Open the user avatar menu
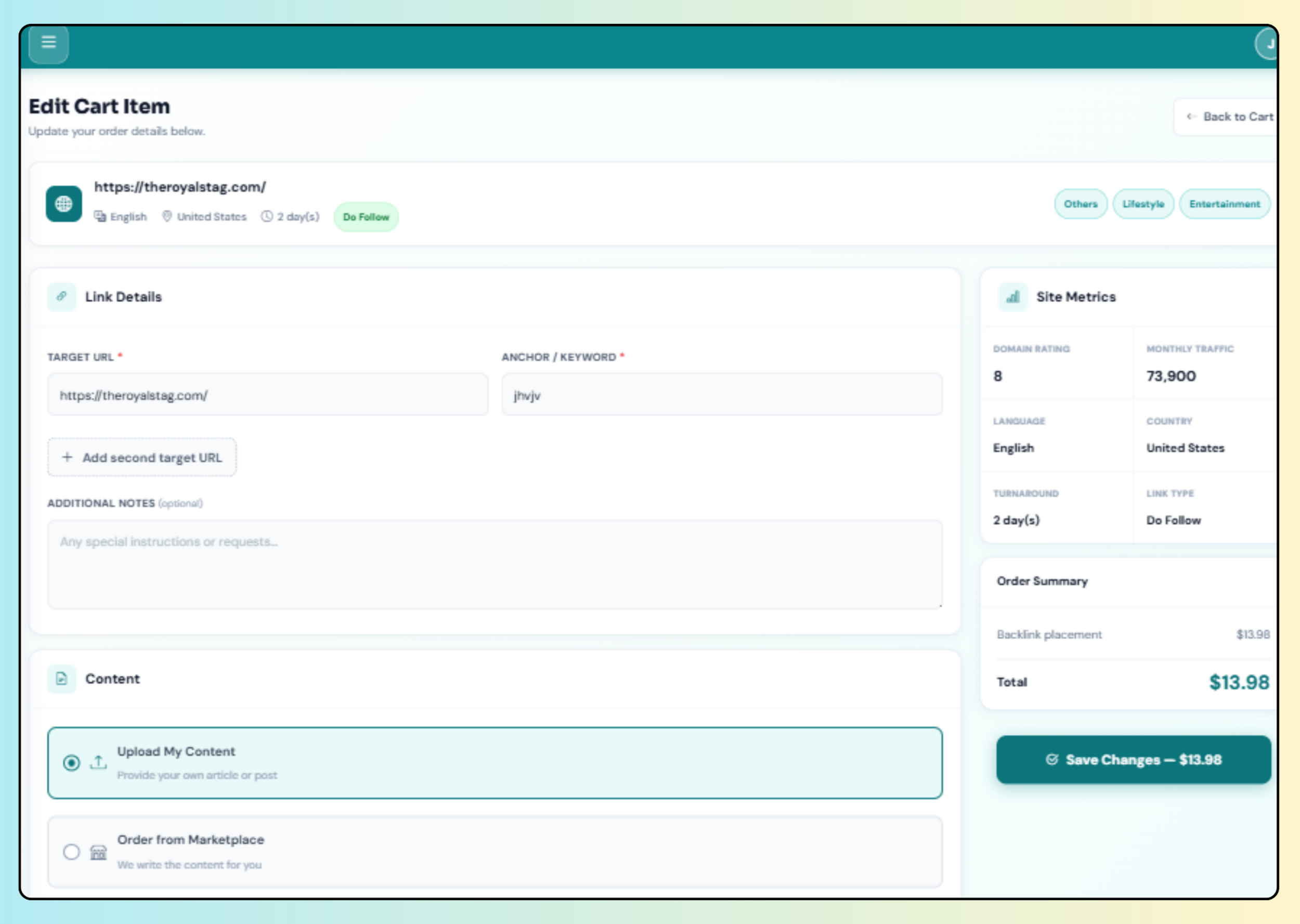The image size is (1300, 924). 1266,44
